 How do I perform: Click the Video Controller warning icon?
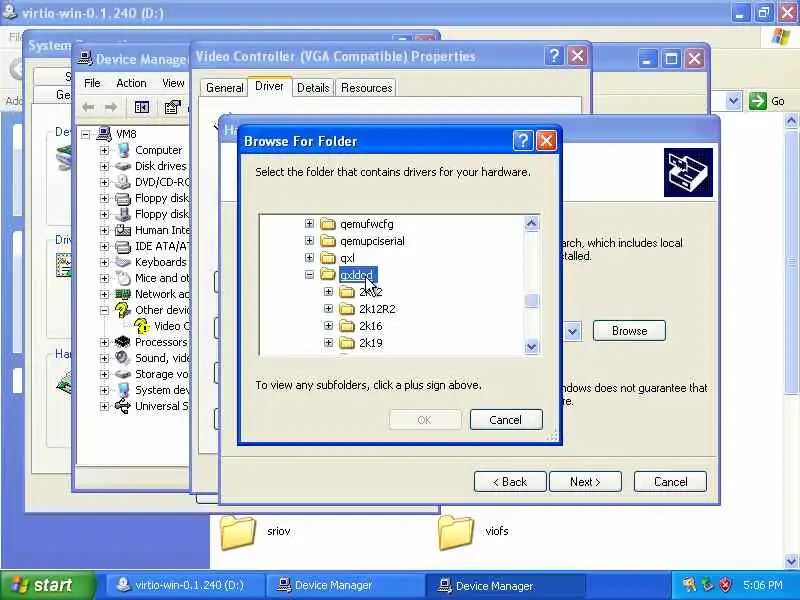(x=142, y=326)
